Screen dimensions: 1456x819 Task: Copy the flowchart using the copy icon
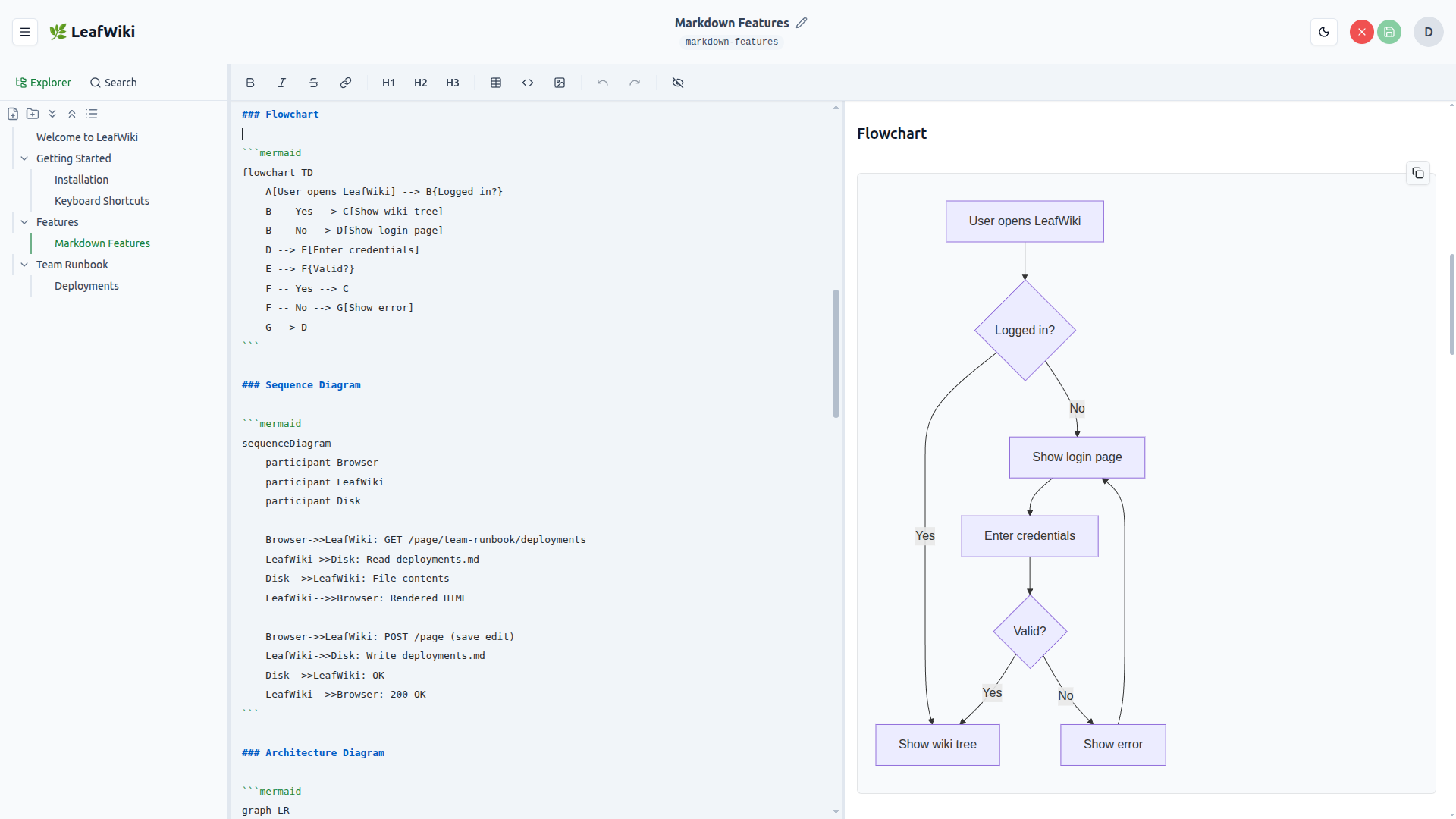pyautogui.click(x=1418, y=174)
